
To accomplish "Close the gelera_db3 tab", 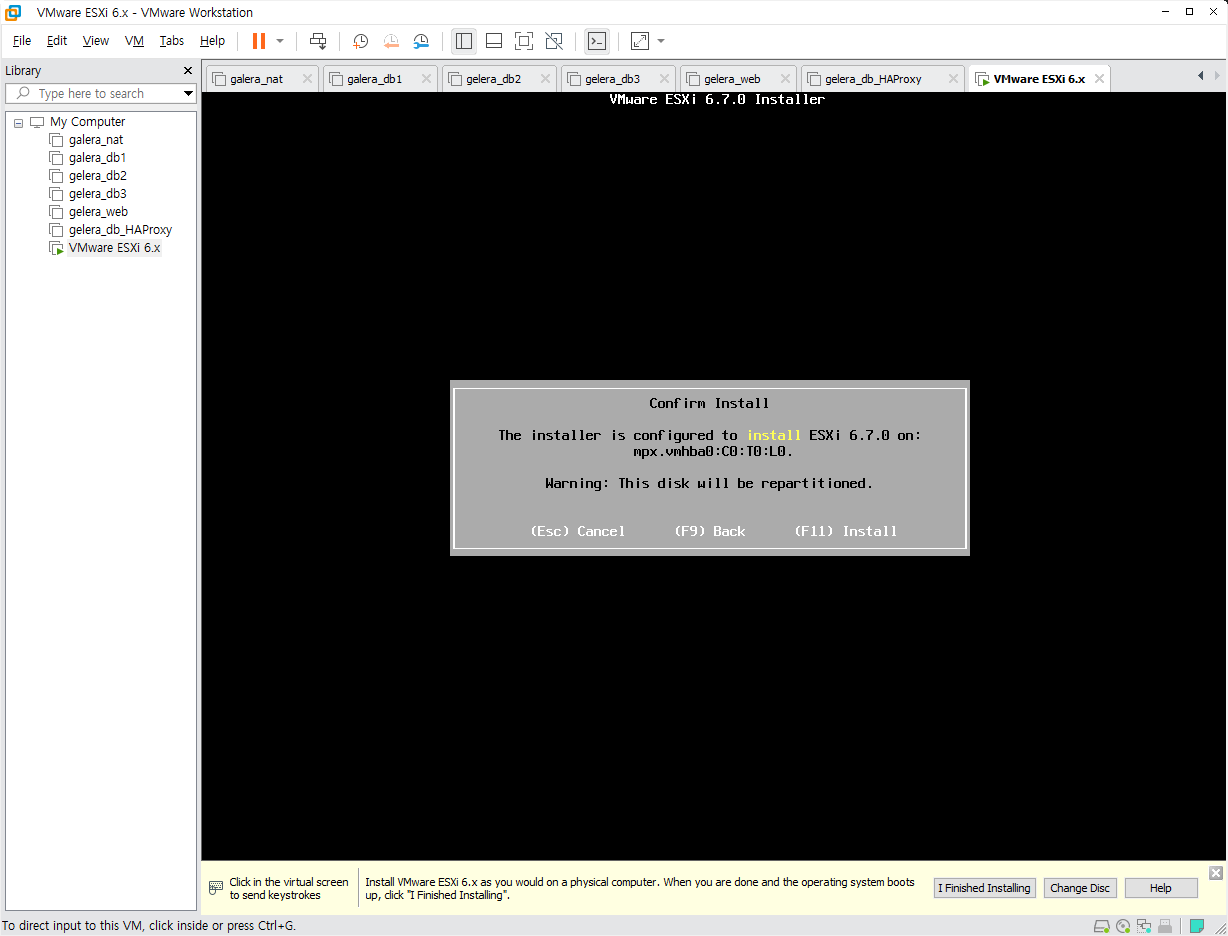I will tap(664, 79).
